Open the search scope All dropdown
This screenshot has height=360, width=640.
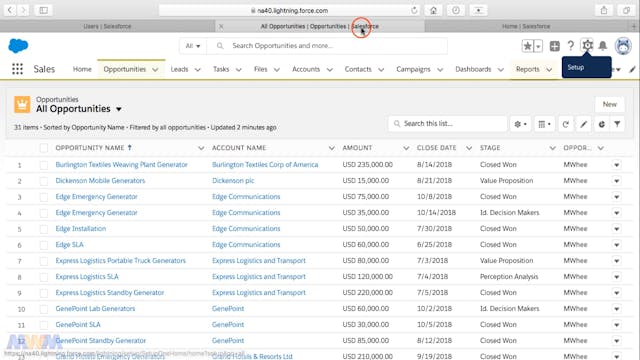[x=193, y=46]
